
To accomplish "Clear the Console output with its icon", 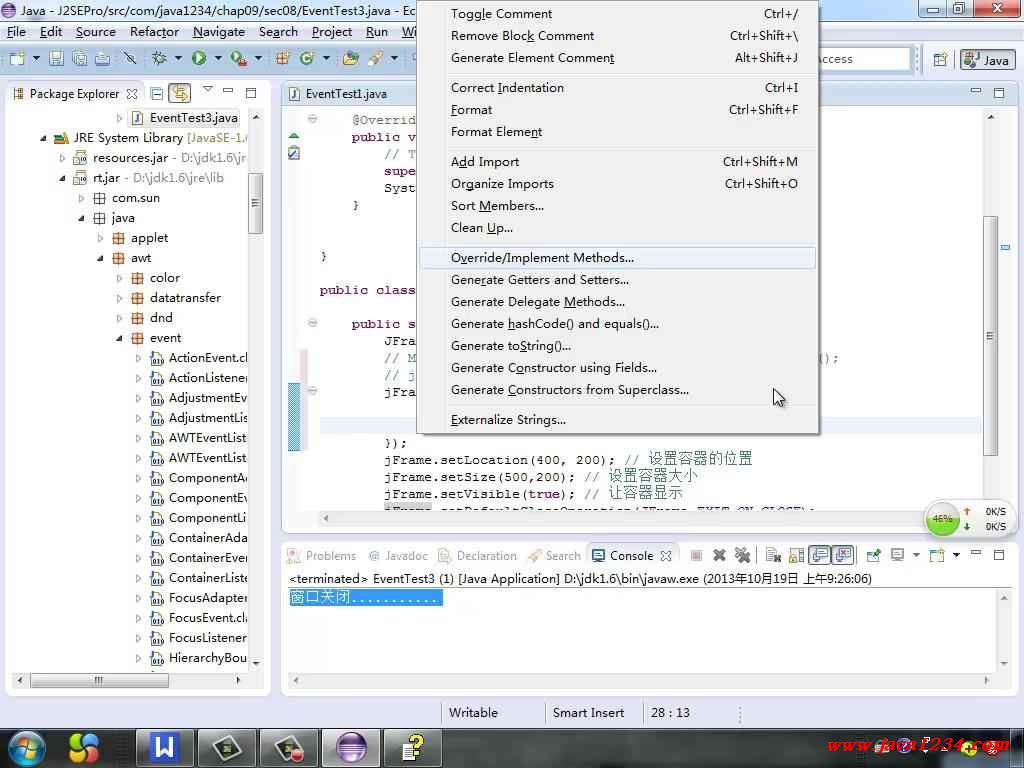I will point(773,555).
